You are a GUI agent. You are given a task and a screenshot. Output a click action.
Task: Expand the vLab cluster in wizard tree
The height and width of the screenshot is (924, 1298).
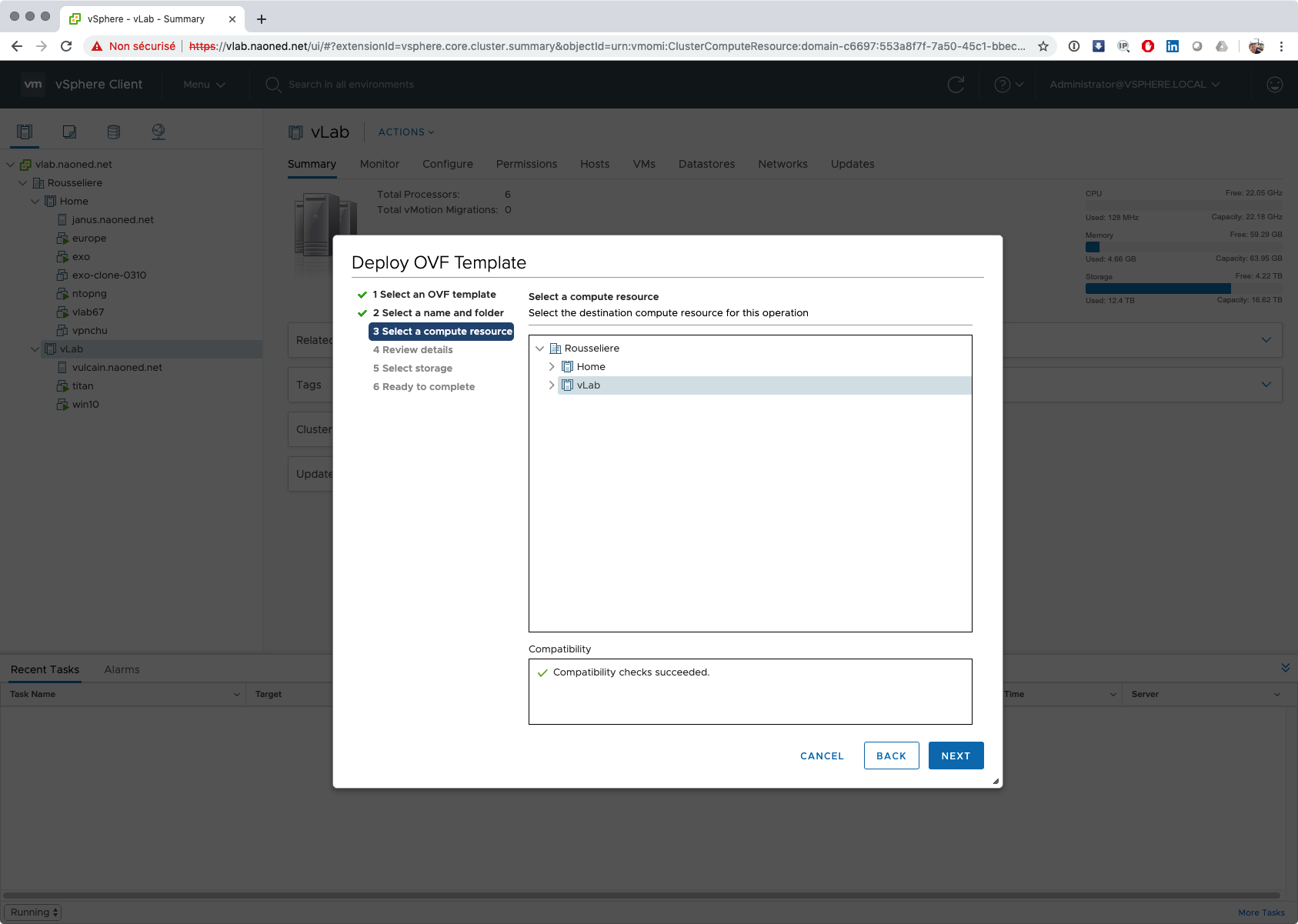pyautogui.click(x=552, y=385)
